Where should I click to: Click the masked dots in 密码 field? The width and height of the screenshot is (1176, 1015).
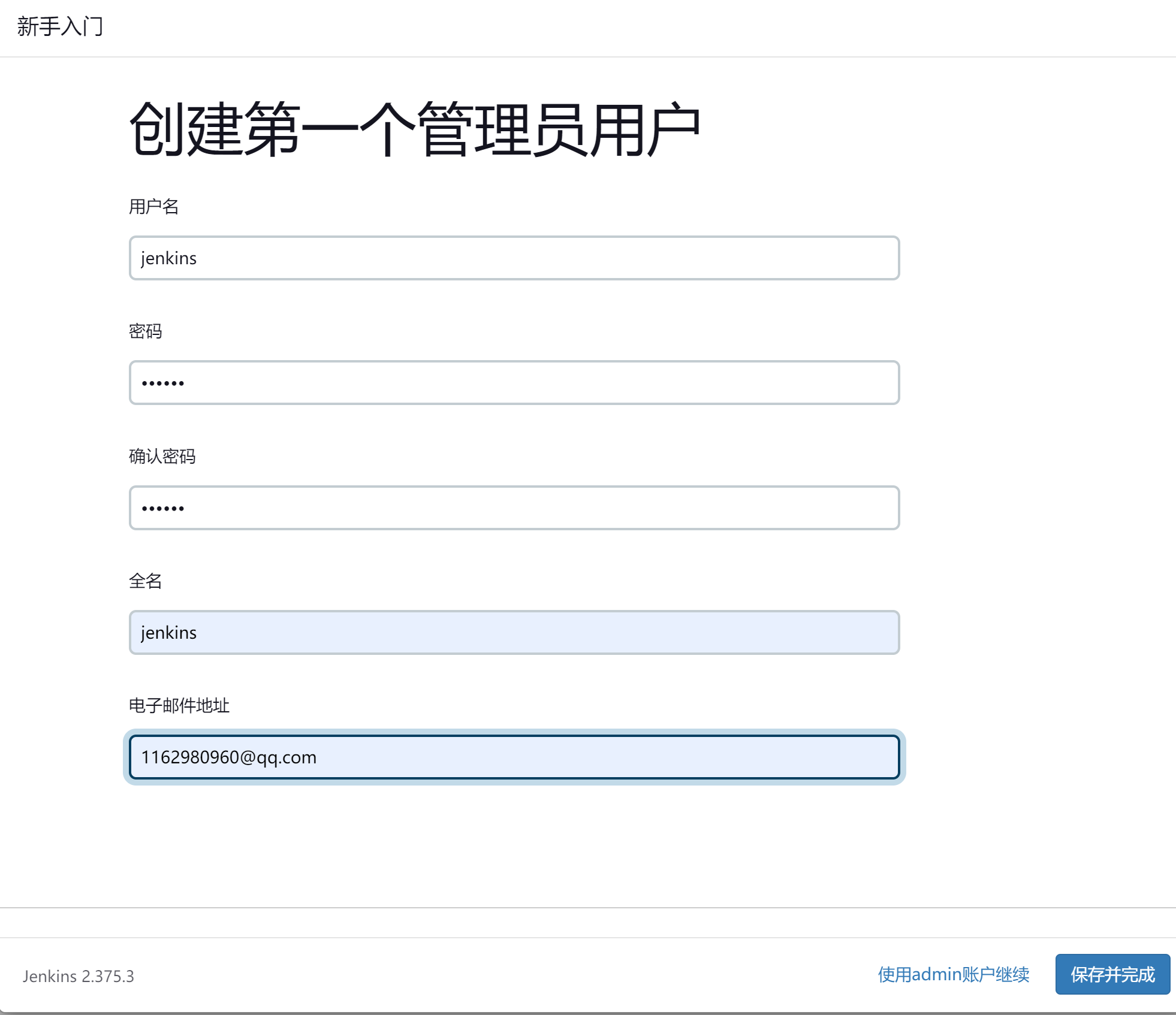[162, 383]
